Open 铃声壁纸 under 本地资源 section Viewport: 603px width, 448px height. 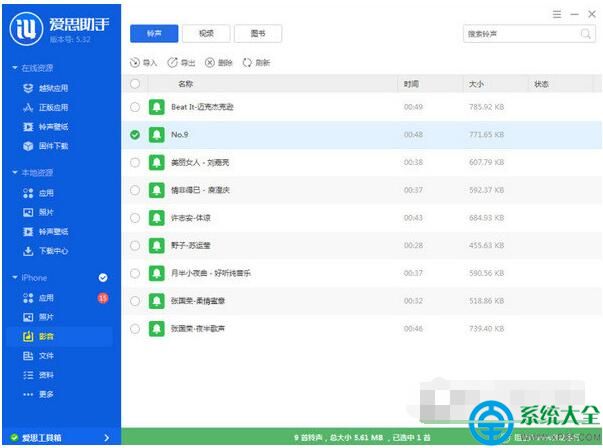tap(46, 231)
